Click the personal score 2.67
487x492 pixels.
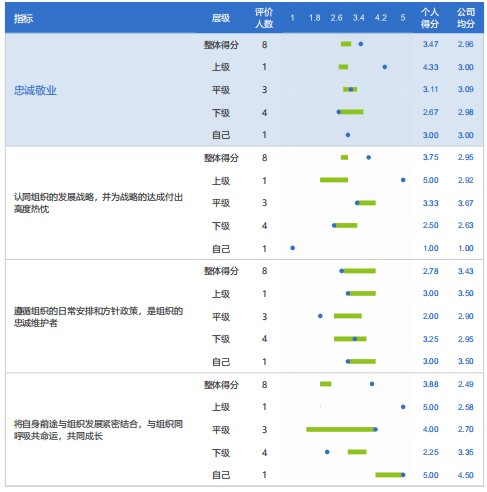431,112
